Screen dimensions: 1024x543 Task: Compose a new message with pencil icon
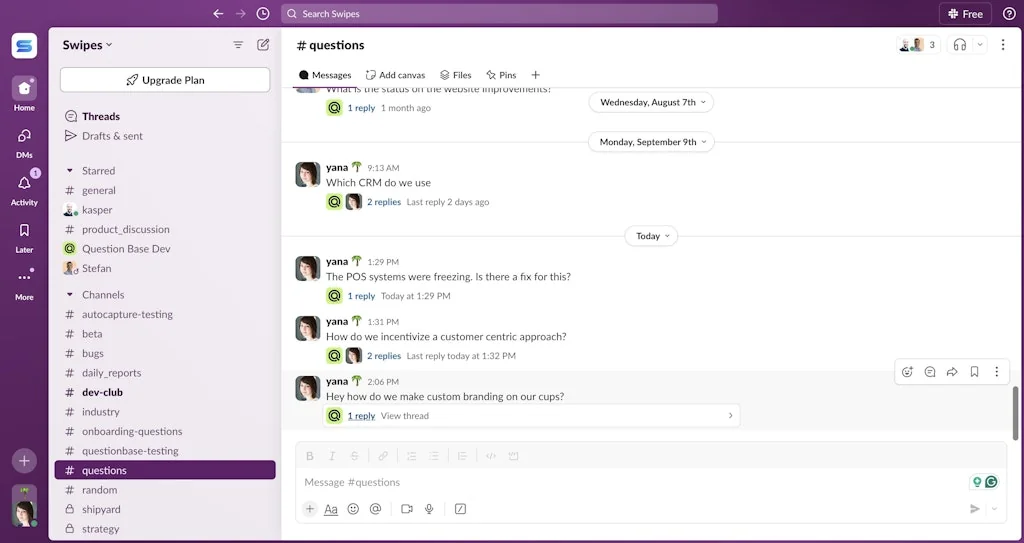pos(263,45)
